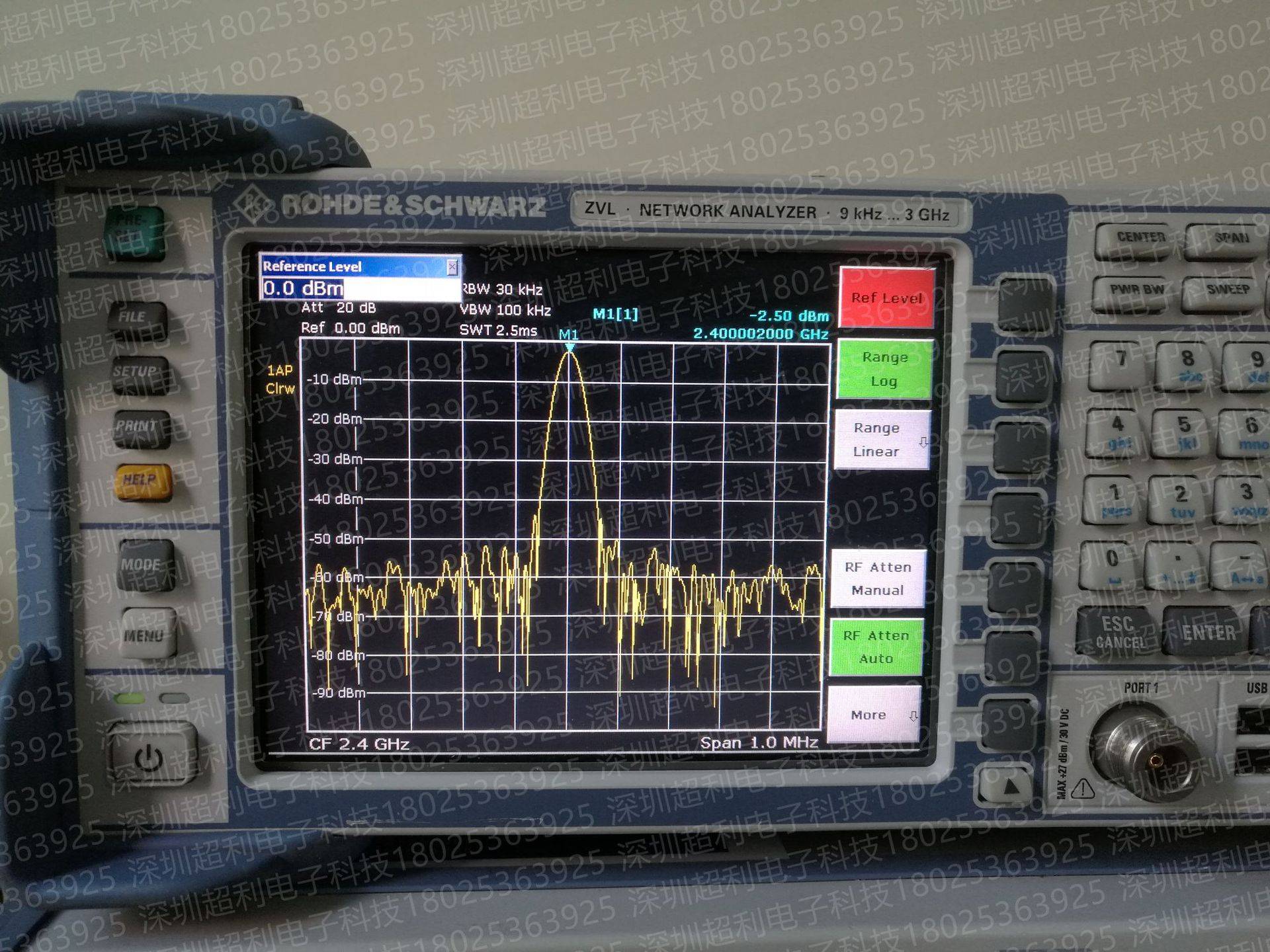Close the Reference Level dialog
The width and height of the screenshot is (1270, 952).
pos(452,266)
